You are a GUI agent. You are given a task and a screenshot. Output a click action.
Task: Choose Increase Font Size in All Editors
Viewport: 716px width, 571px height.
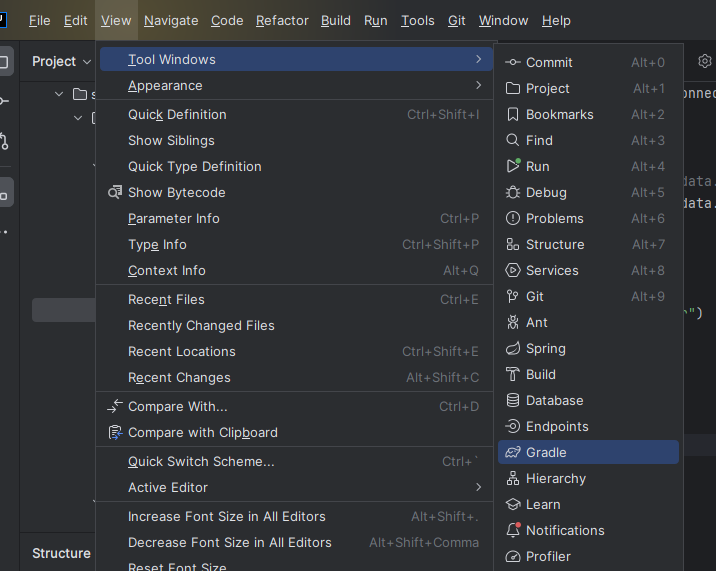click(x=296, y=516)
